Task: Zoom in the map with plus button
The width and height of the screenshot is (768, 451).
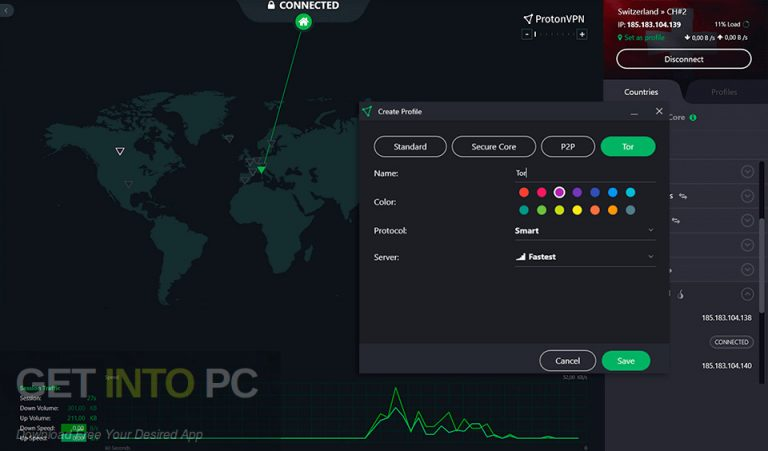Action: point(582,34)
